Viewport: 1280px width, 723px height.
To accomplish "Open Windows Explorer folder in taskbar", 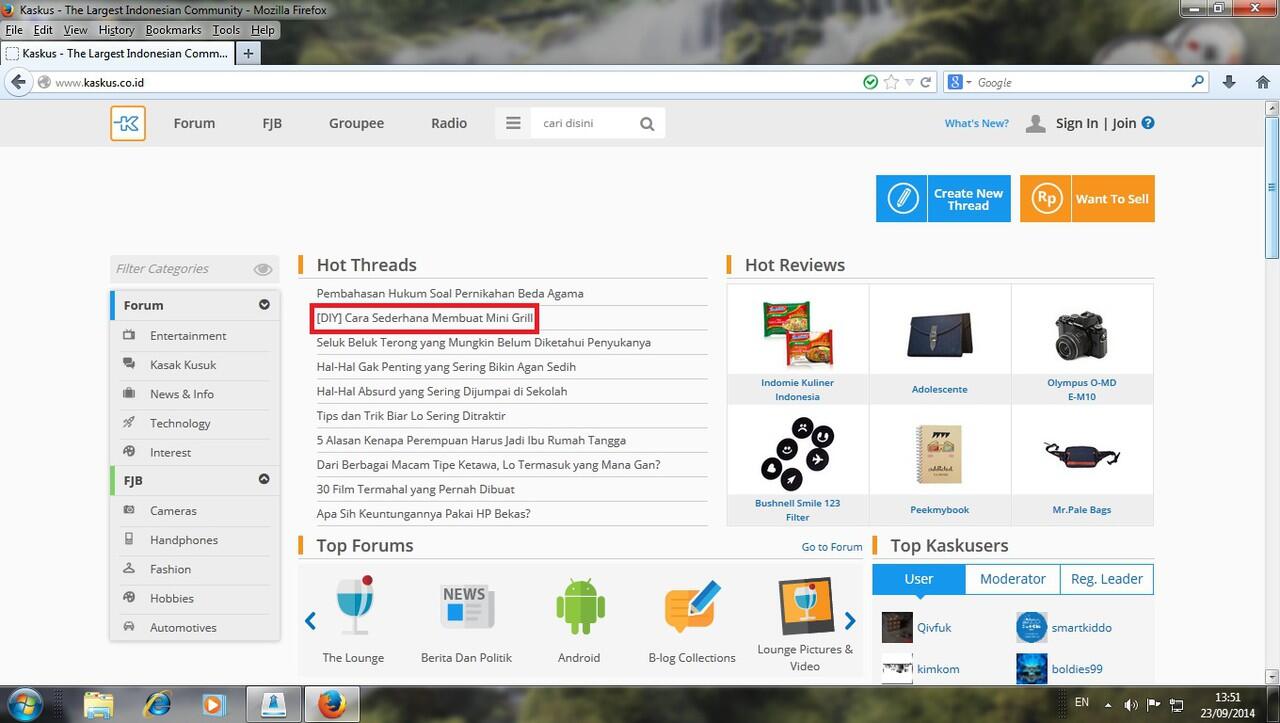I will 99,704.
